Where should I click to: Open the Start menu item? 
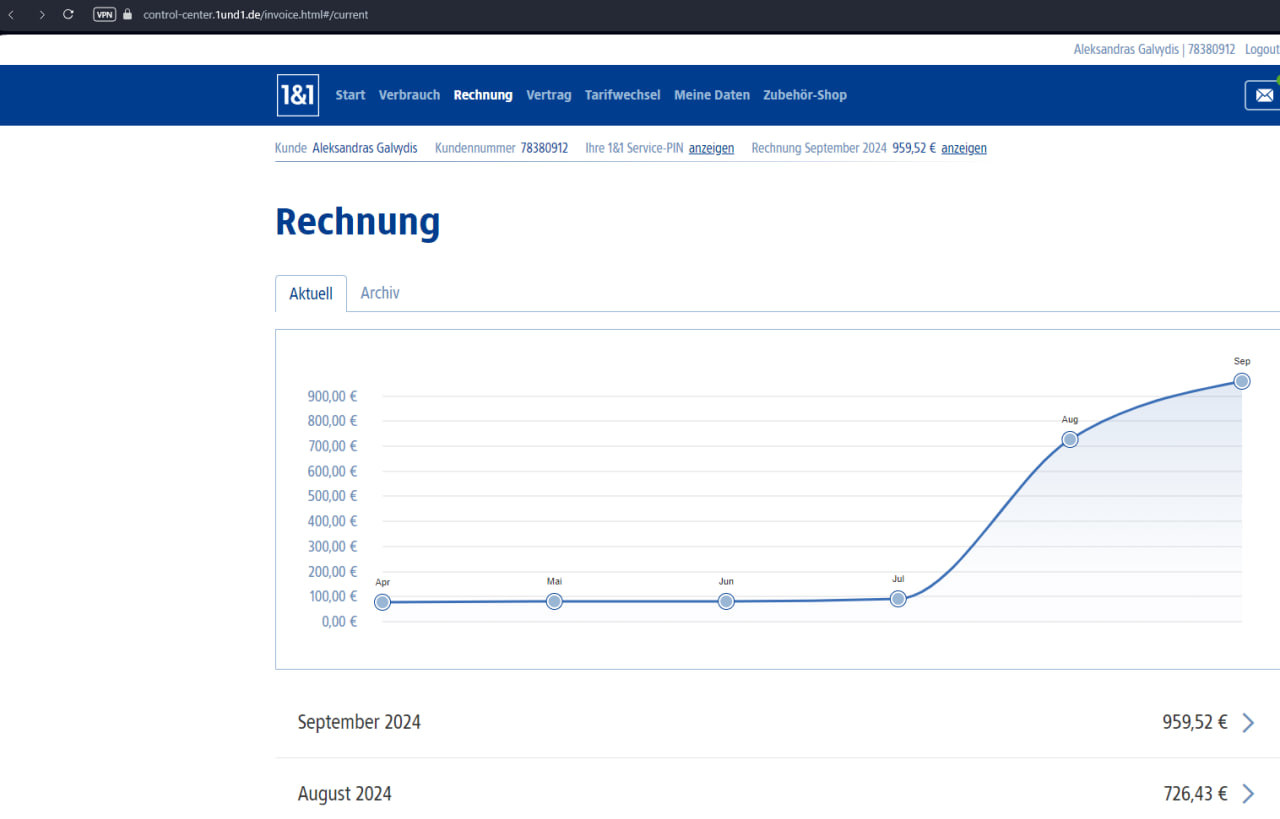(x=350, y=95)
